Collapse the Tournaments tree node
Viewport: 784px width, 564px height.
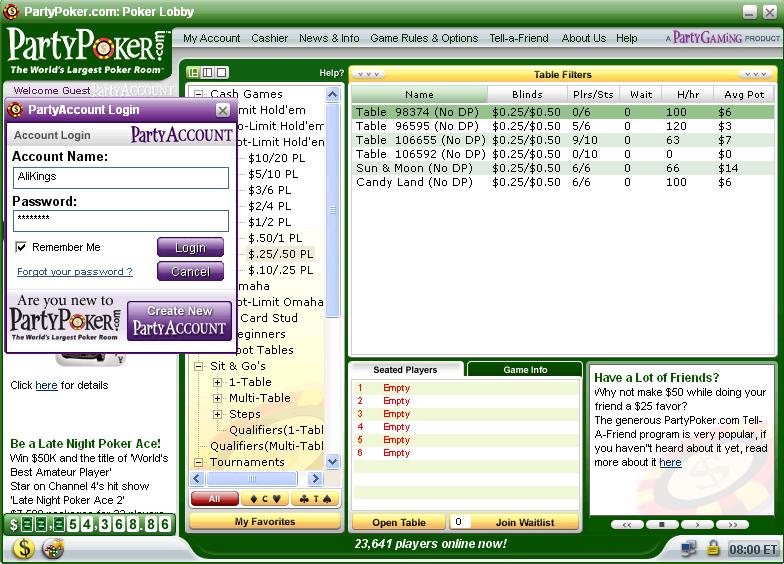(x=198, y=462)
